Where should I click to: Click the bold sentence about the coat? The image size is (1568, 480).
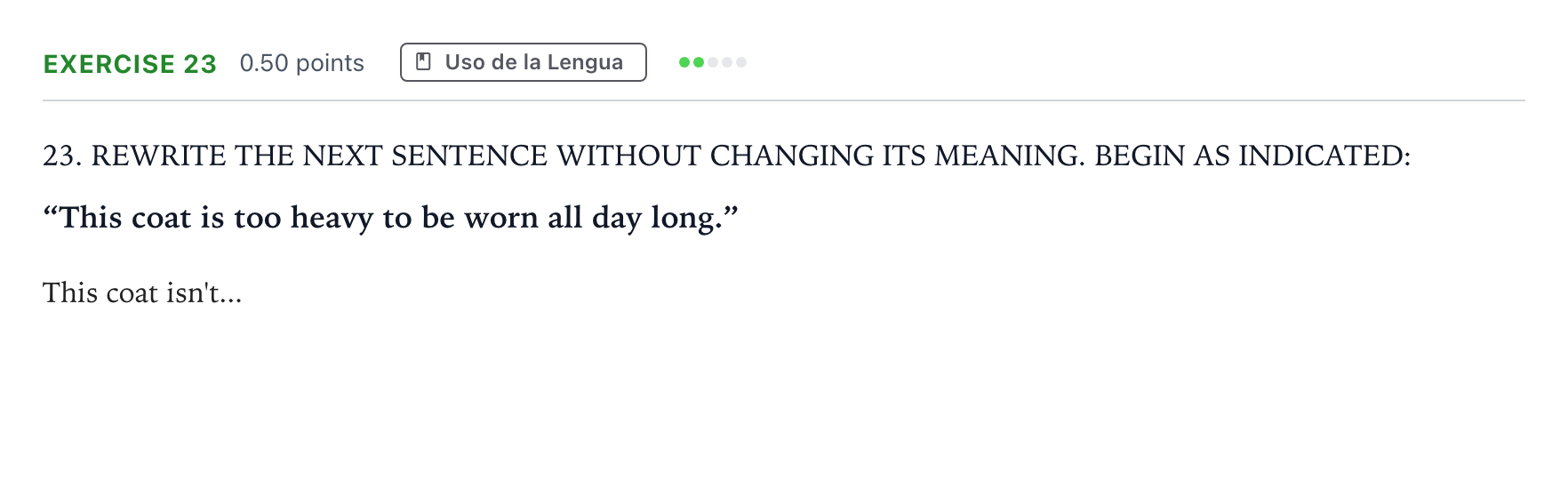click(390, 218)
